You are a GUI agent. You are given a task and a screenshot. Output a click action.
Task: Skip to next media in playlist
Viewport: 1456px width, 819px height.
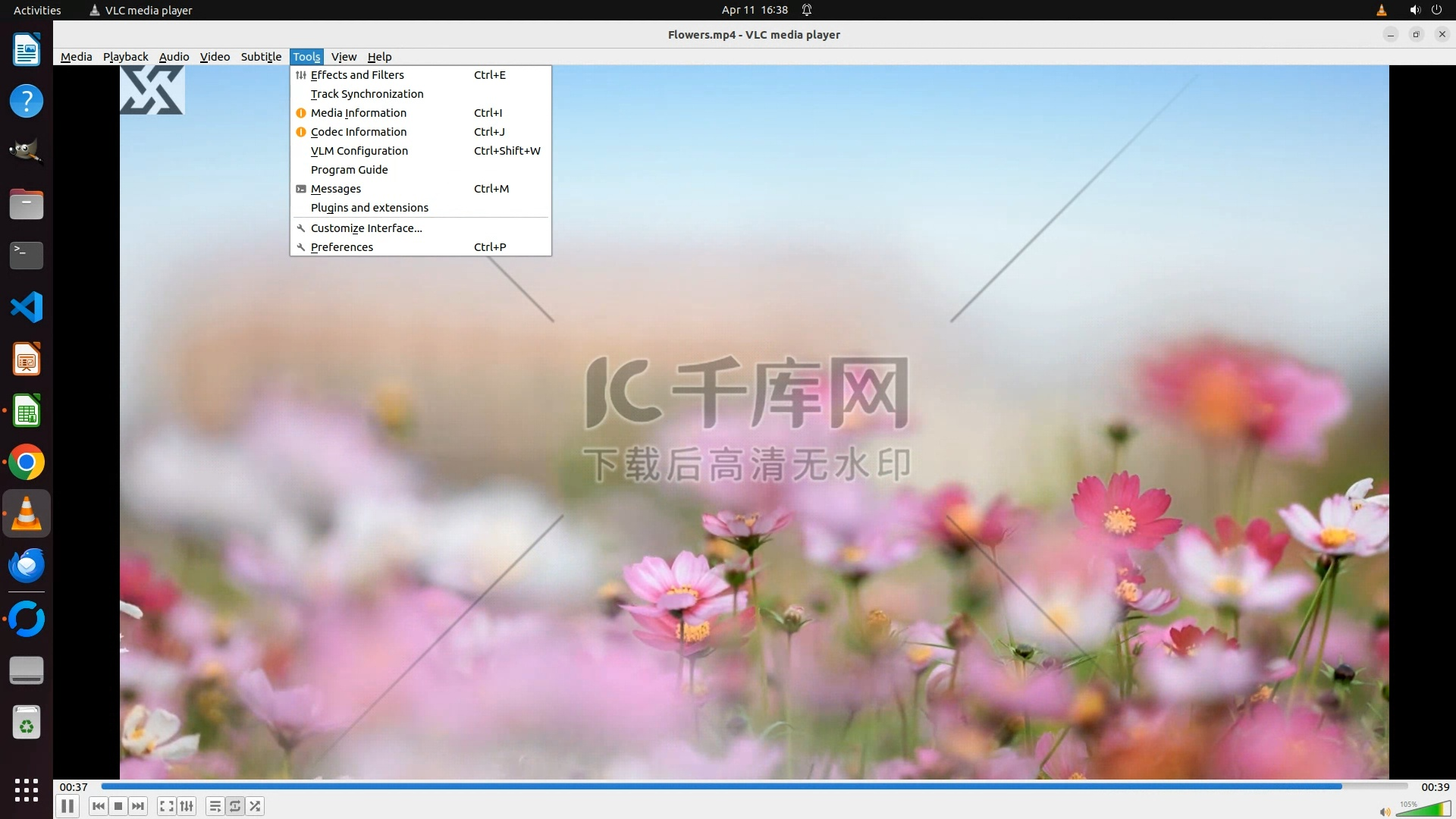(138, 806)
